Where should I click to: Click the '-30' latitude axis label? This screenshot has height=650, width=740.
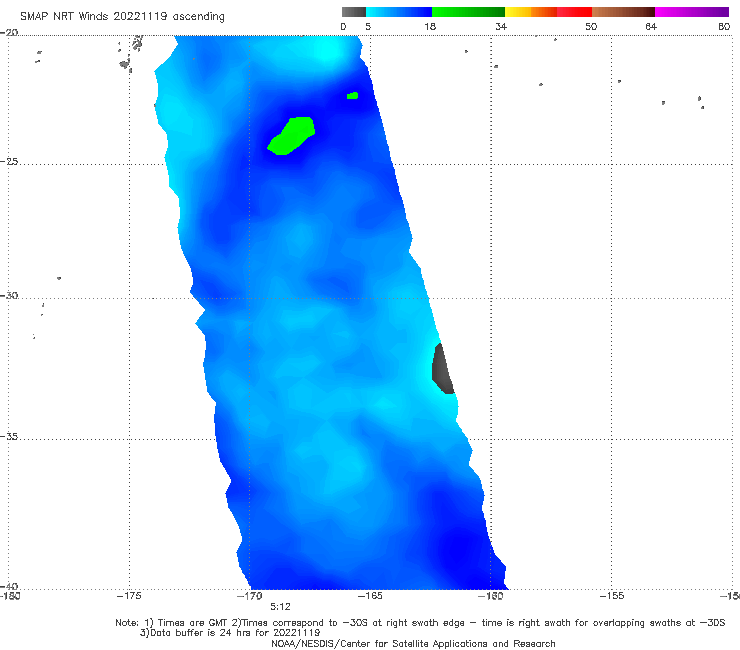(9, 295)
